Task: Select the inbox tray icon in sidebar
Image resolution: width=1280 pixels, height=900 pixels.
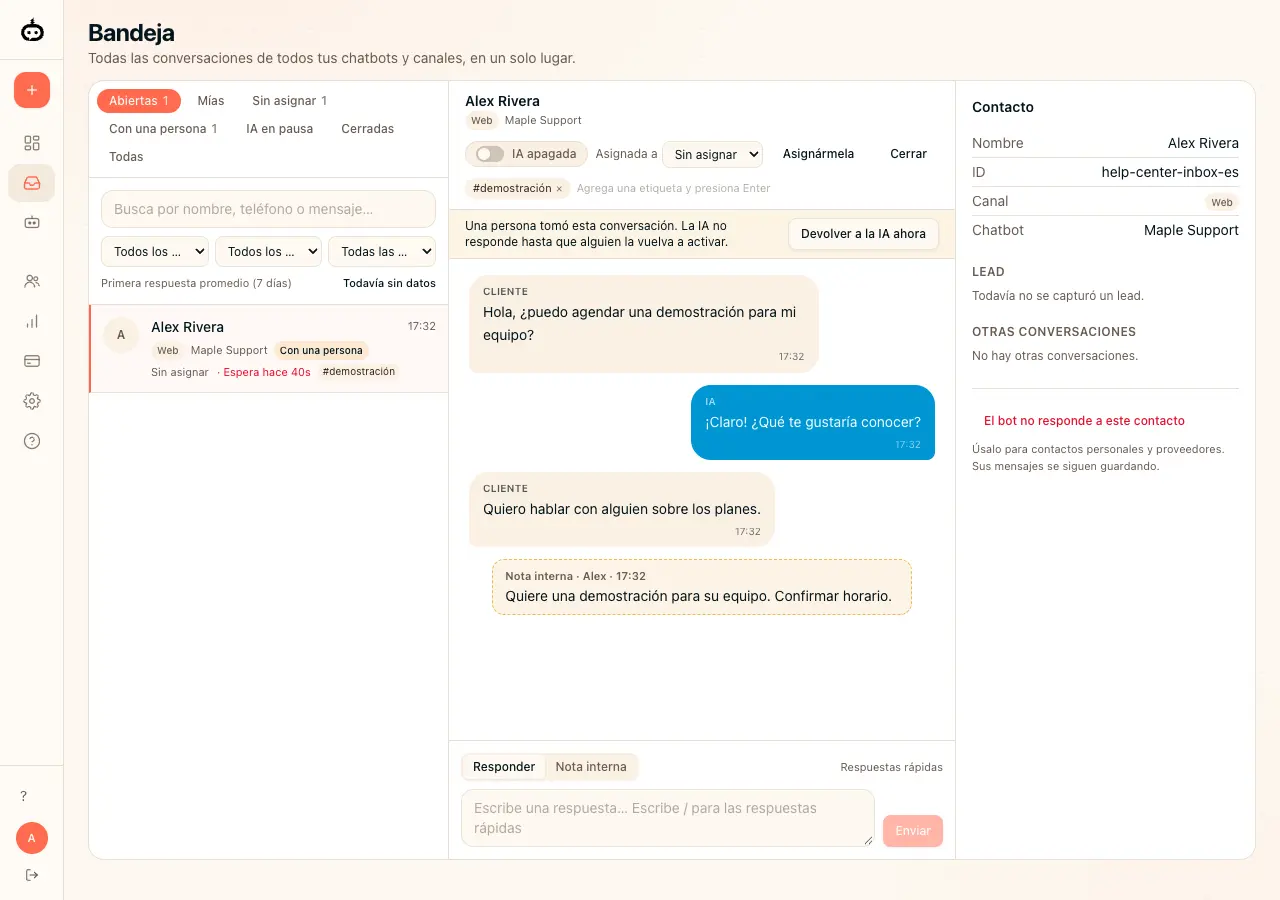Action: tap(32, 183)
